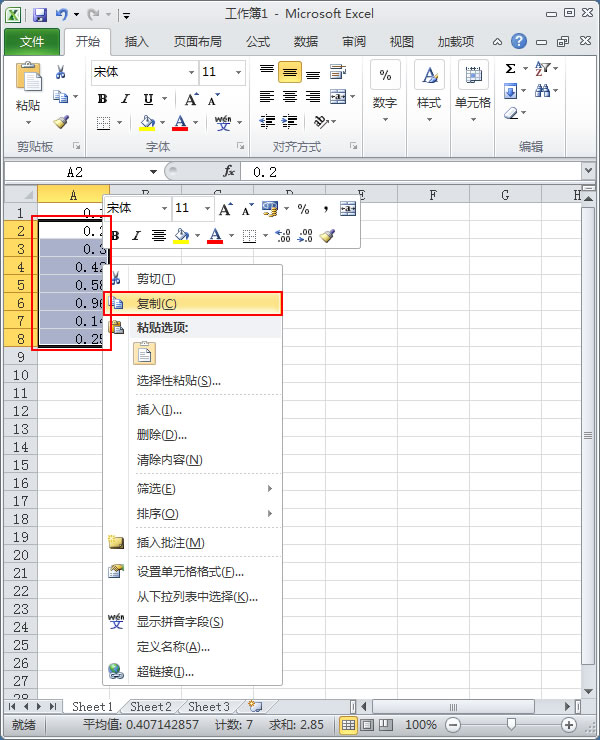Image resolution: width=600 pixels, height=740 pixels.
Task: Click the ribbon Format Painter brush icon
Action: pos(61,122)
